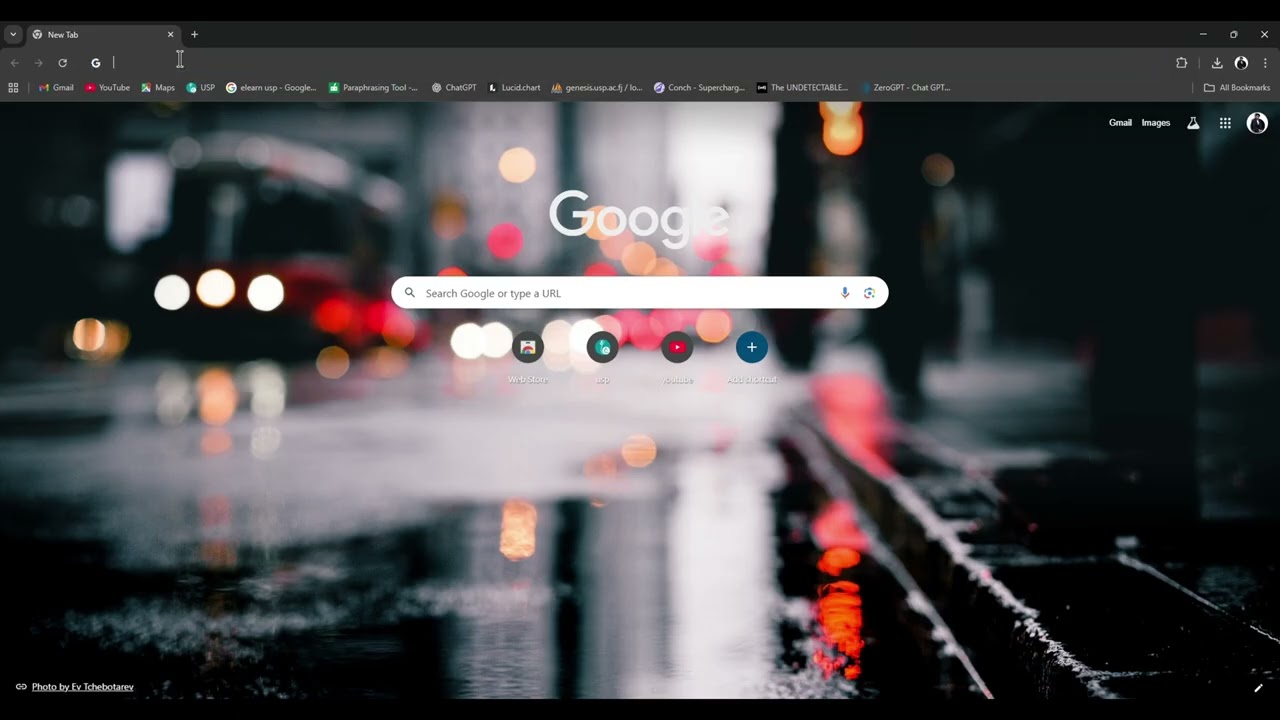Close the New Tab tab
1280x720 pixels.
click(170, 34)
